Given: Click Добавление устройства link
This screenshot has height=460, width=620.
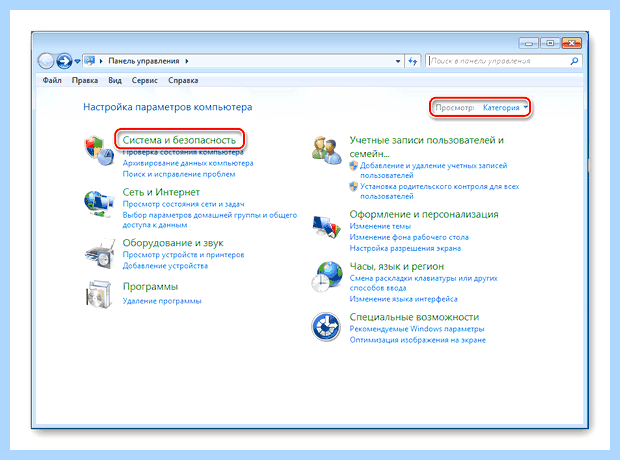Looking at the screenshot, I should pos(165,266).
